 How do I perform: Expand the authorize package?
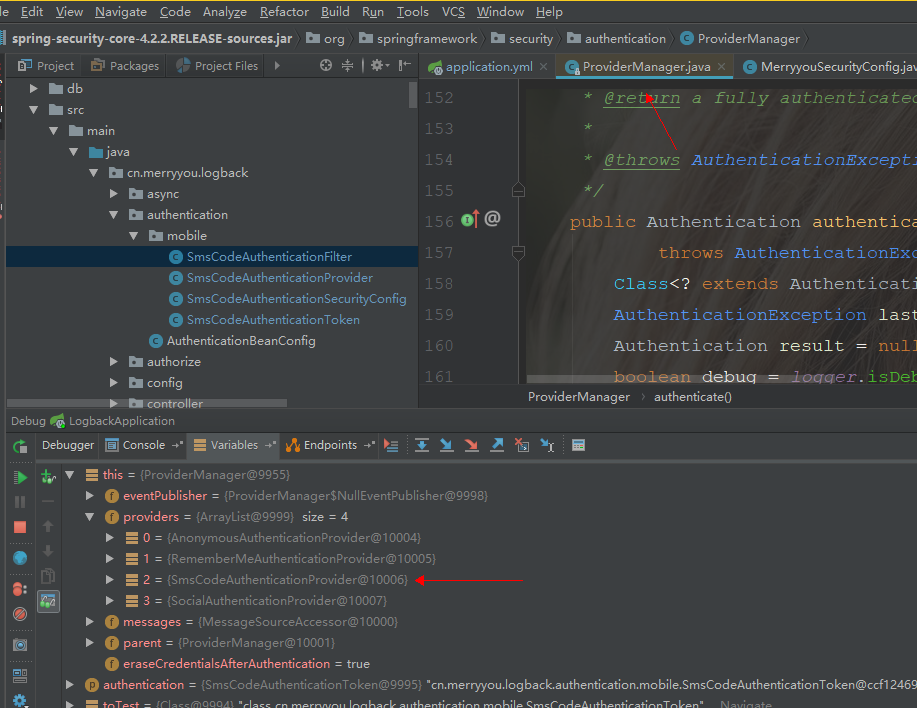point(113,361)
